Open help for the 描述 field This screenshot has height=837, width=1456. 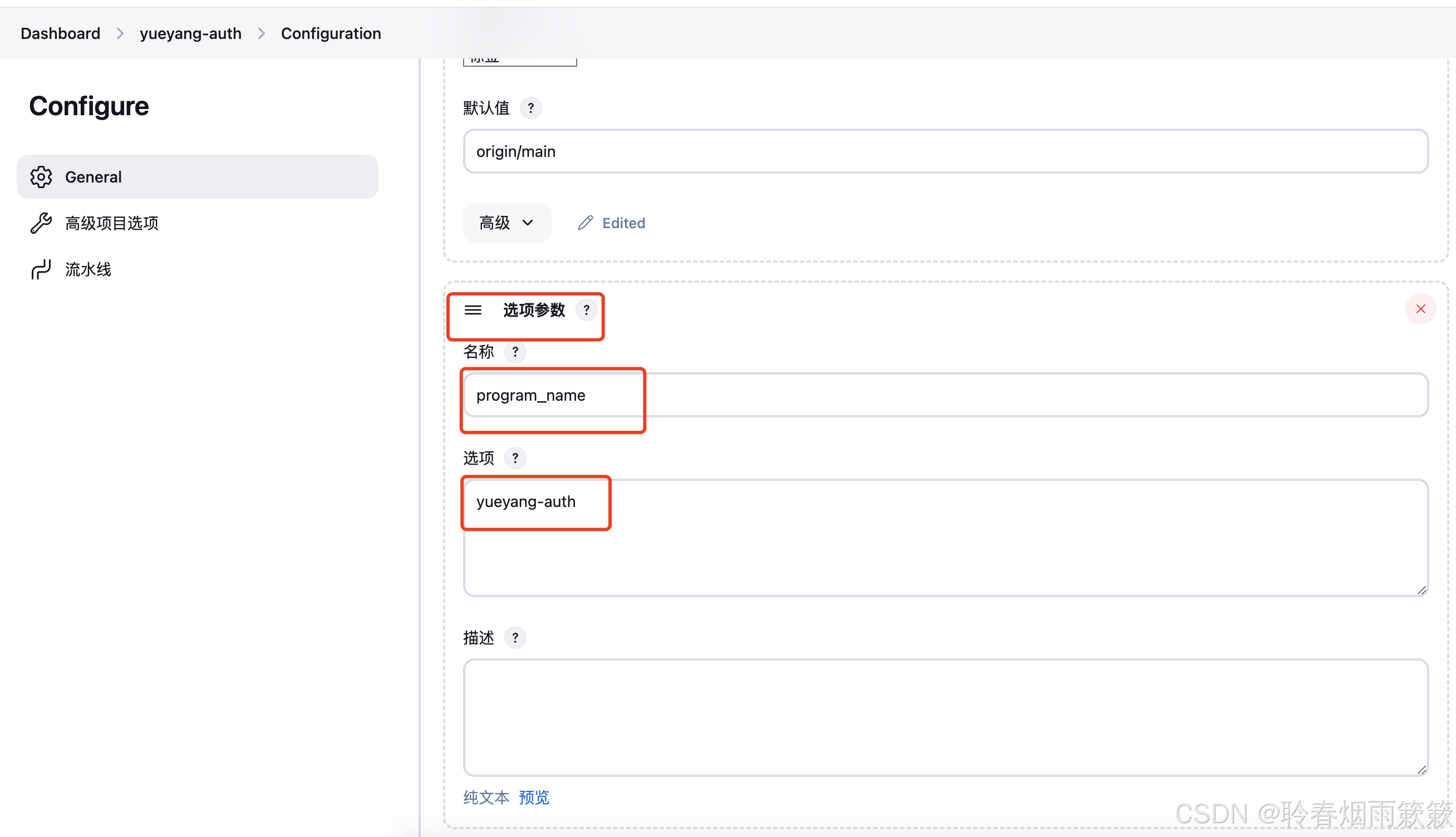coord(514,638)
